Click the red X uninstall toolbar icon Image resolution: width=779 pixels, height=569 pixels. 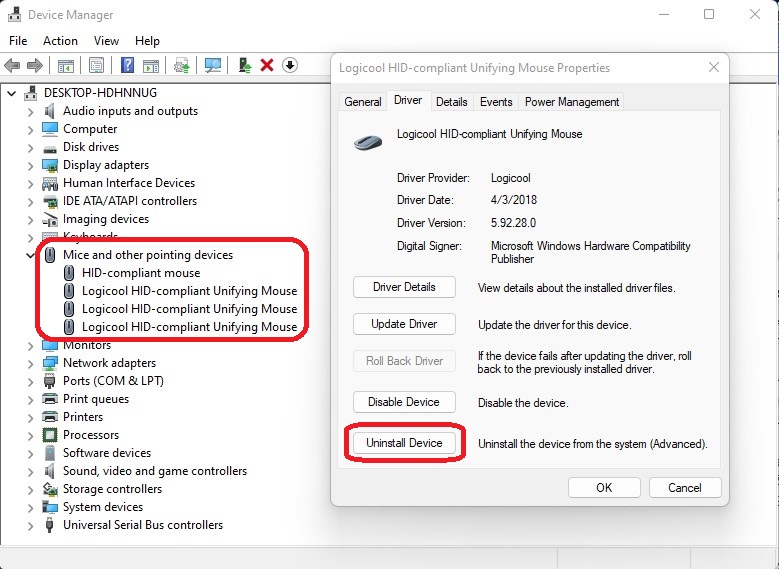click(267, 65)
